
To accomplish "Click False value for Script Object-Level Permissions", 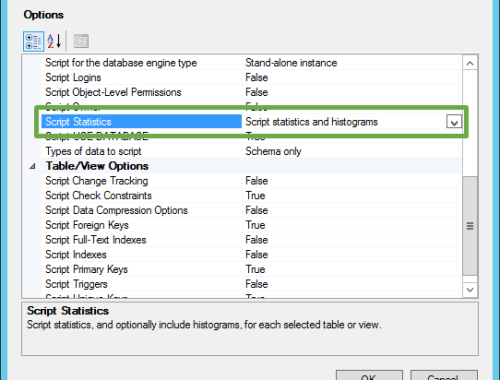I will tap(257, 92).
